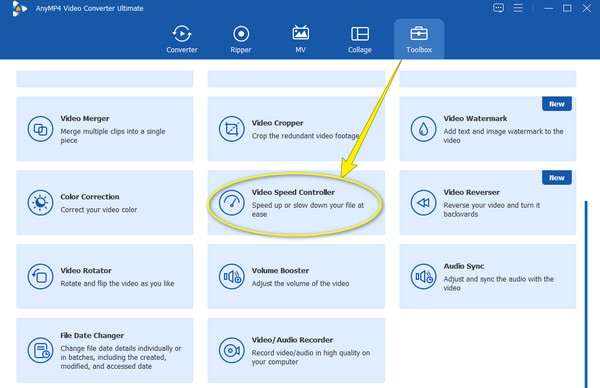This screenshot has height=388, width=600.
Task: Click the New badge on Video Watermark
Action: coord(557,104)
